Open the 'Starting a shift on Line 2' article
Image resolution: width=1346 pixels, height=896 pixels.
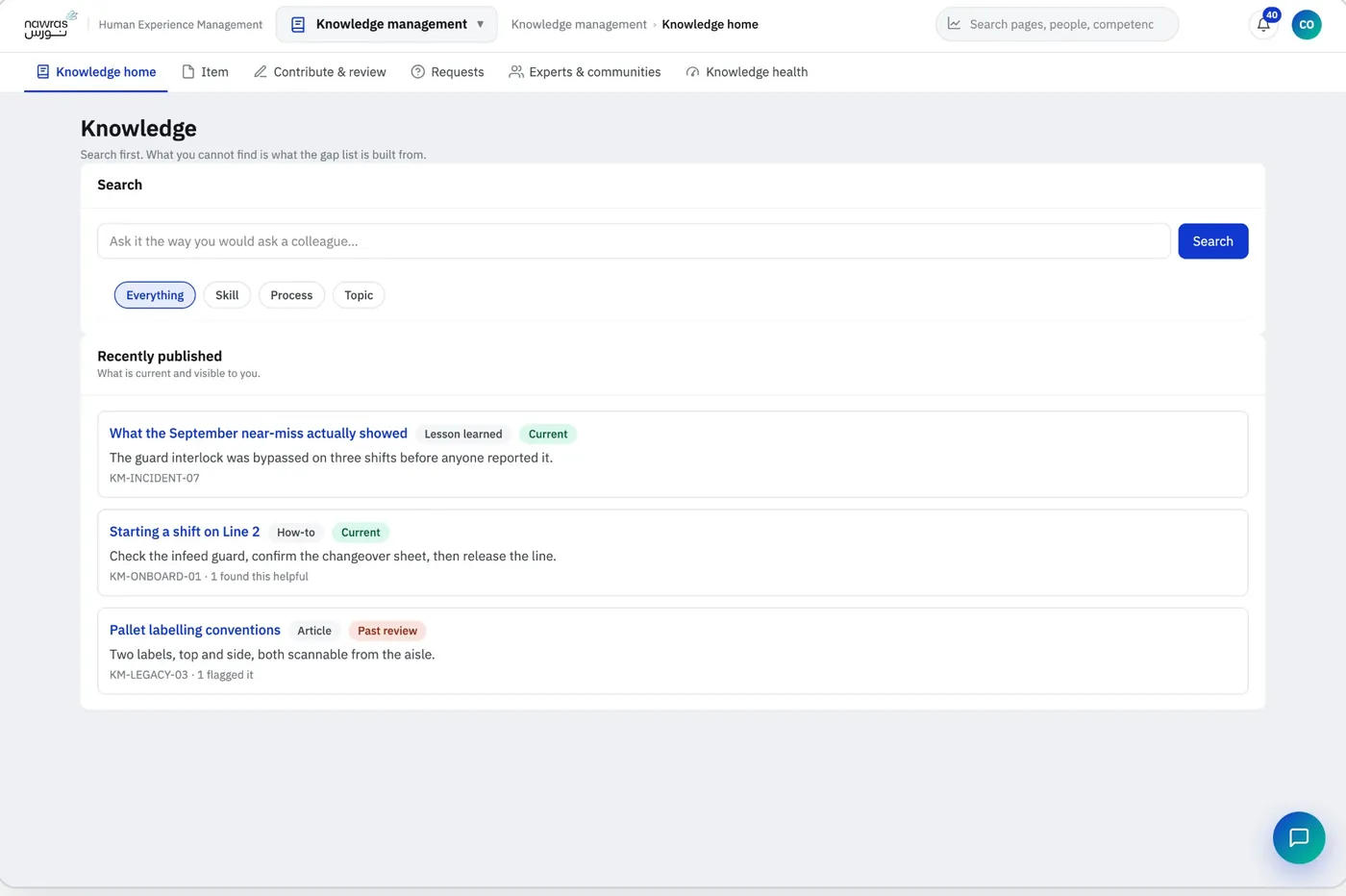tap(185, 532)
